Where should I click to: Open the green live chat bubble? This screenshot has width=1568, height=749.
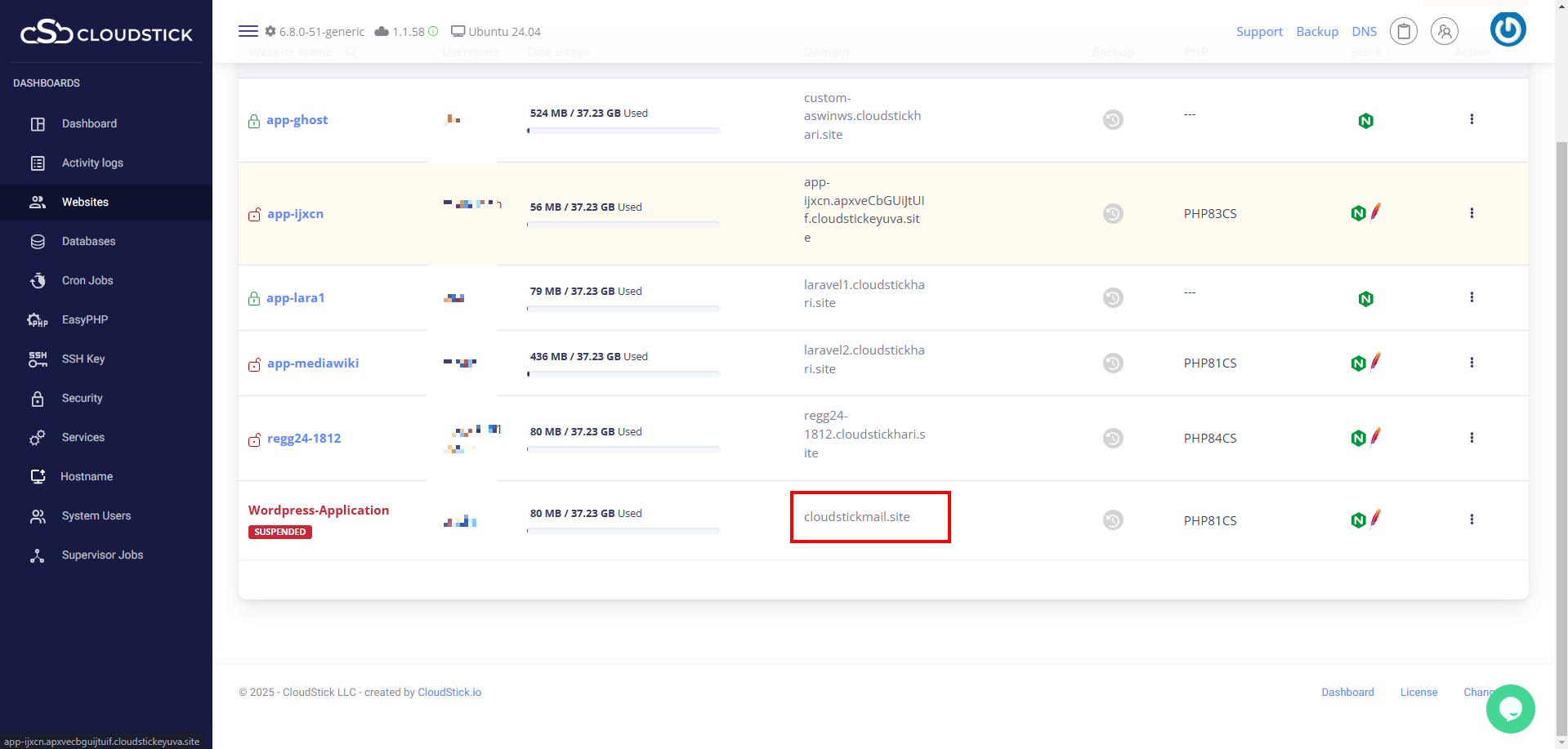tap(1510, 708)
